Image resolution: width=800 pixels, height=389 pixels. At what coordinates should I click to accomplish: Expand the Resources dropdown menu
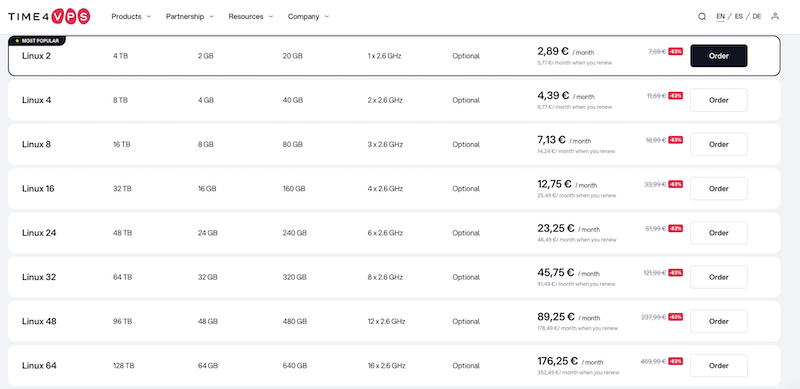pos(251,16)
